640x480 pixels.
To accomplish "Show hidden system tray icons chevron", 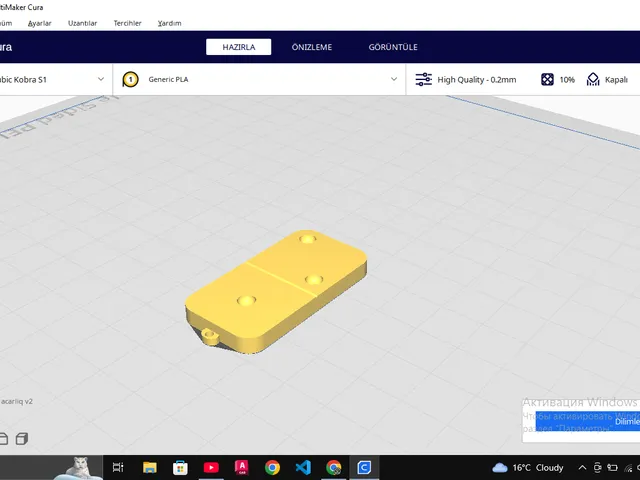I will pos(582,467).
